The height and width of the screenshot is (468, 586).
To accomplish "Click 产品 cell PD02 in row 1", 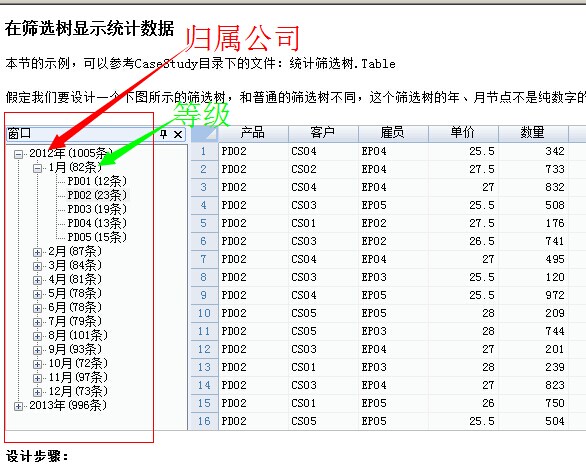I will tap(253, 151).
